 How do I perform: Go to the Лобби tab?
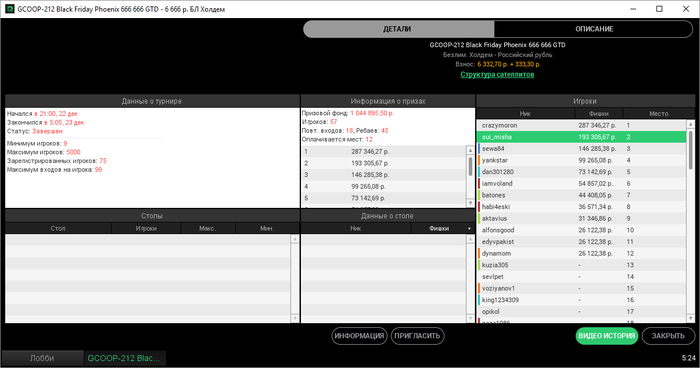coord(42,358)
